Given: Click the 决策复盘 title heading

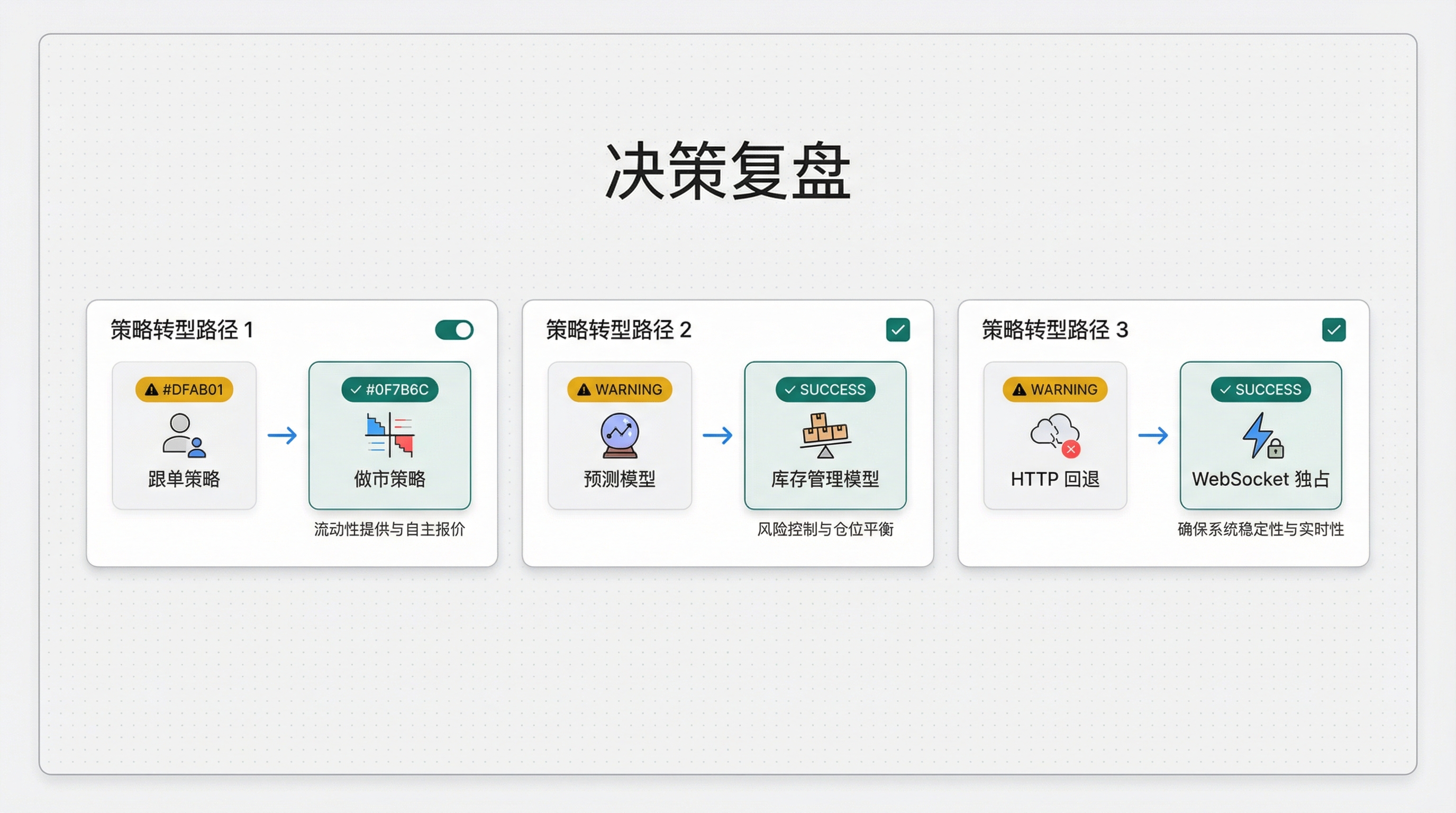Looking at the screenshot, I should (727, 170).
